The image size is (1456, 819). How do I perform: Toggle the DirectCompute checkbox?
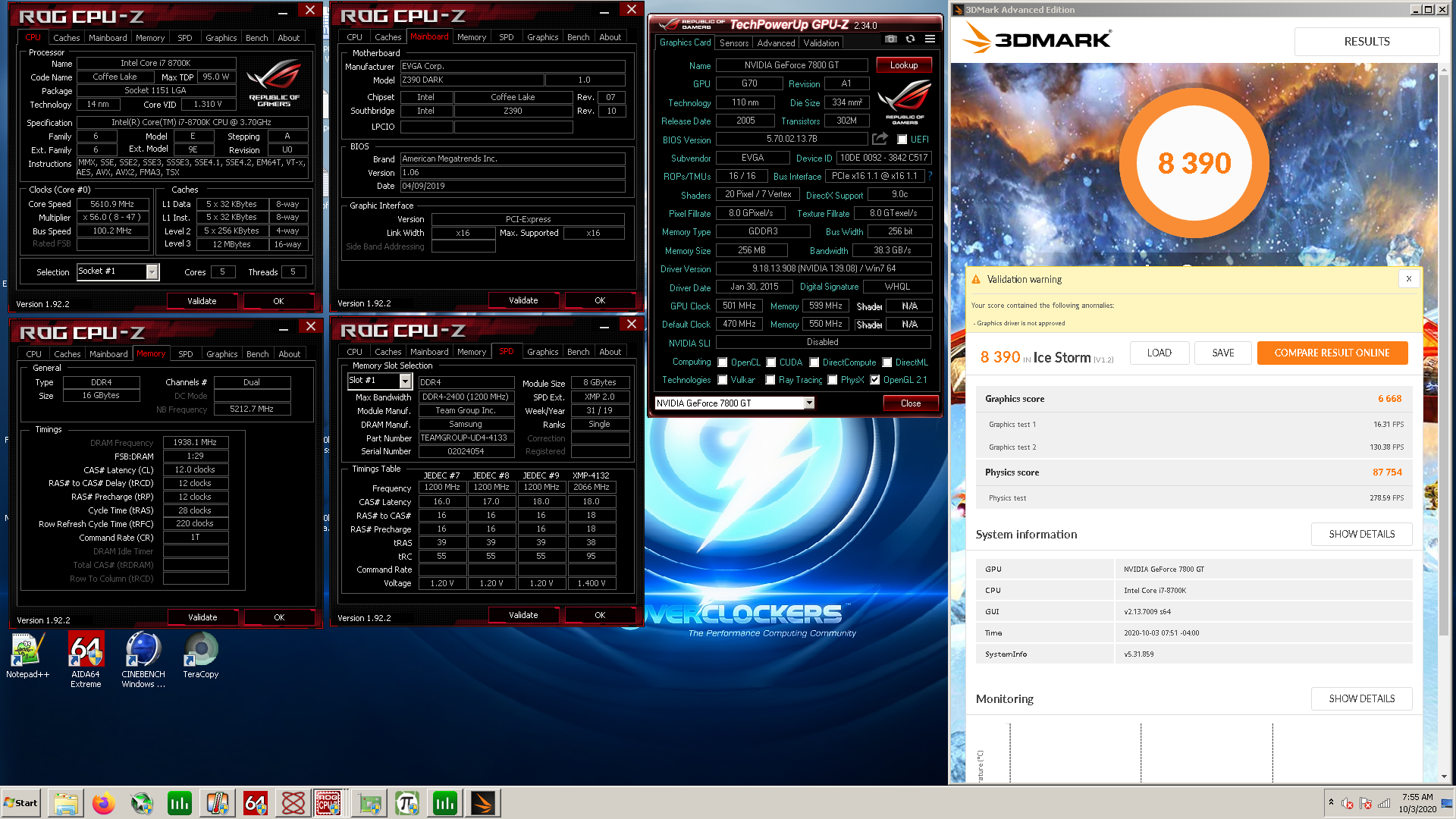(814, 362)
